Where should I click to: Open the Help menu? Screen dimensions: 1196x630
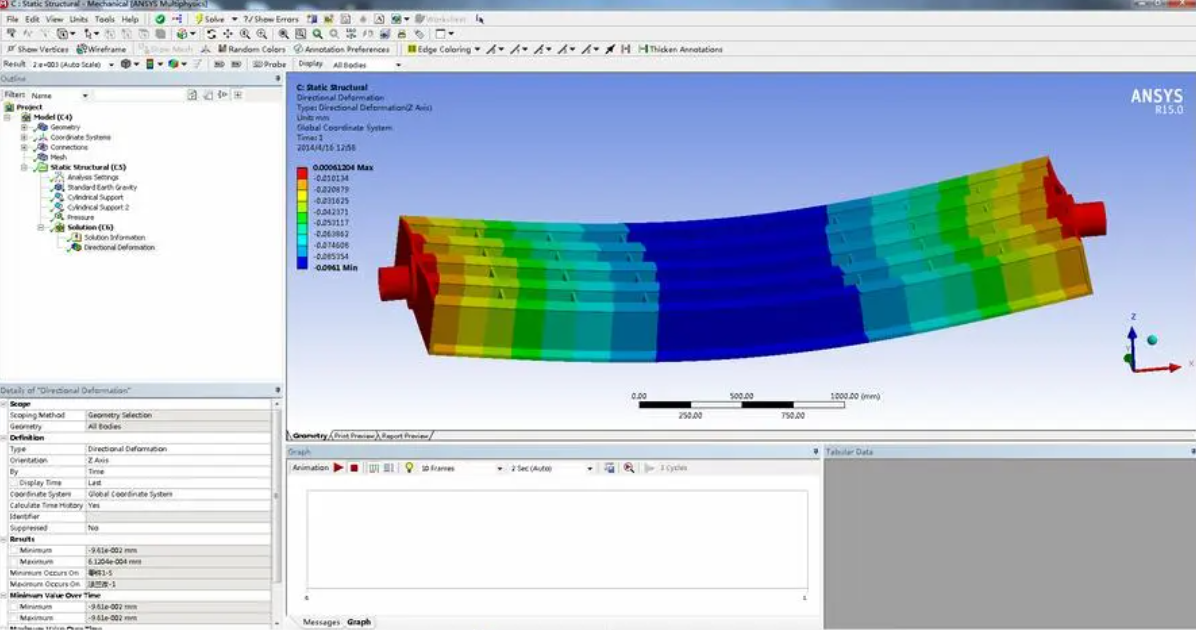pos(130,19)
